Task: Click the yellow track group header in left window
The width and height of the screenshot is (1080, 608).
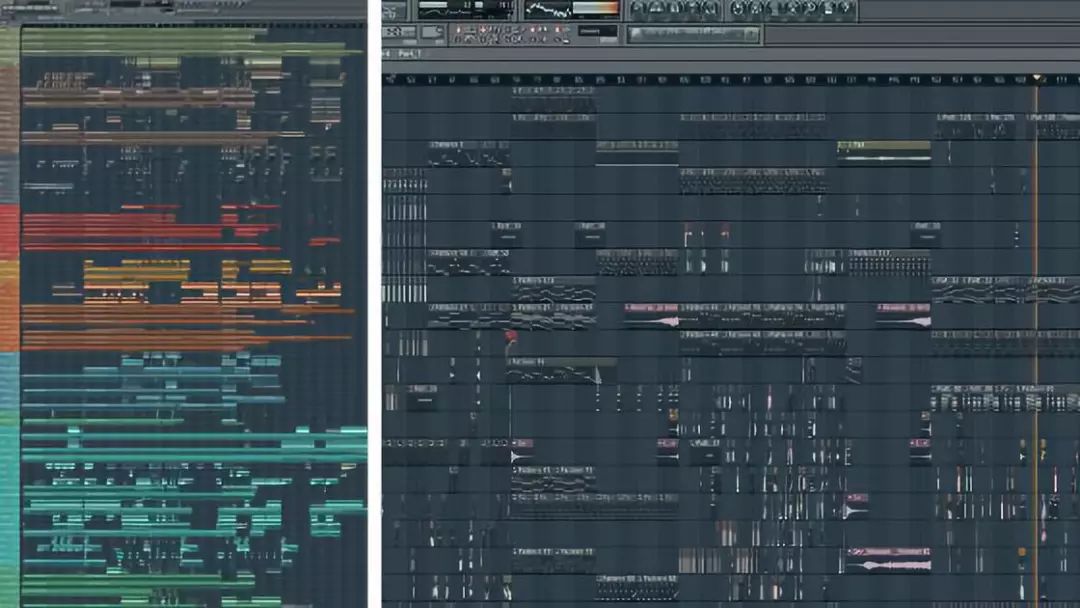Action: tap(10, 269)
